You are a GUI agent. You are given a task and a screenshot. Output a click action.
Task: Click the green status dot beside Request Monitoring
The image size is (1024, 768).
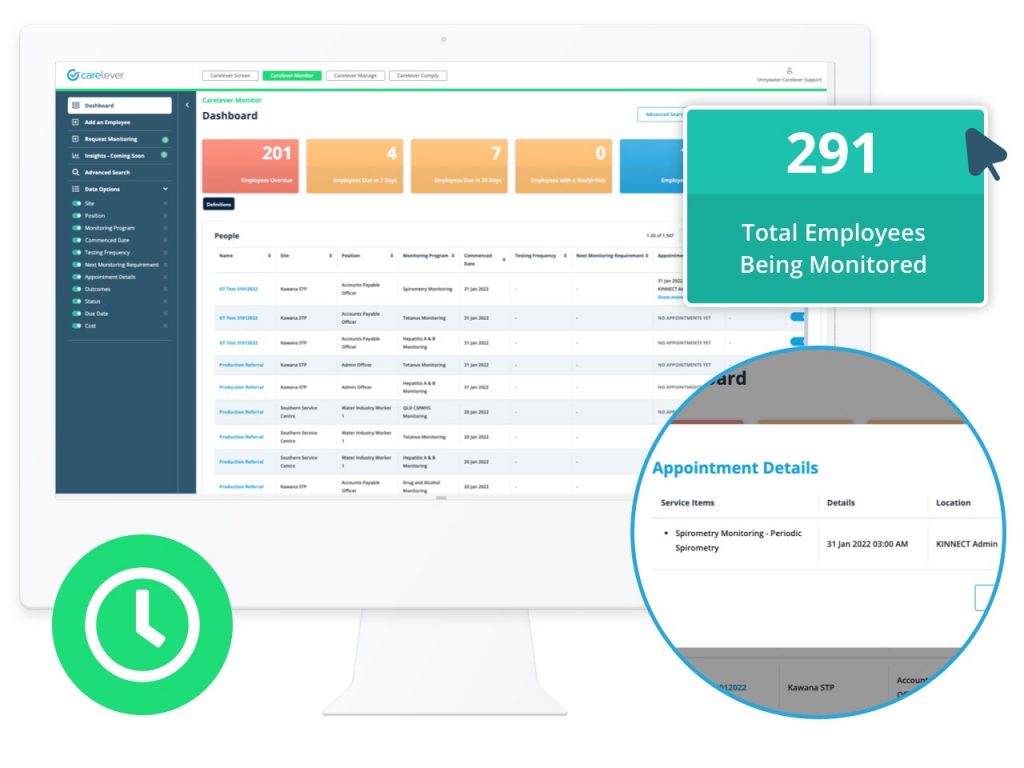tap(164, 138)
